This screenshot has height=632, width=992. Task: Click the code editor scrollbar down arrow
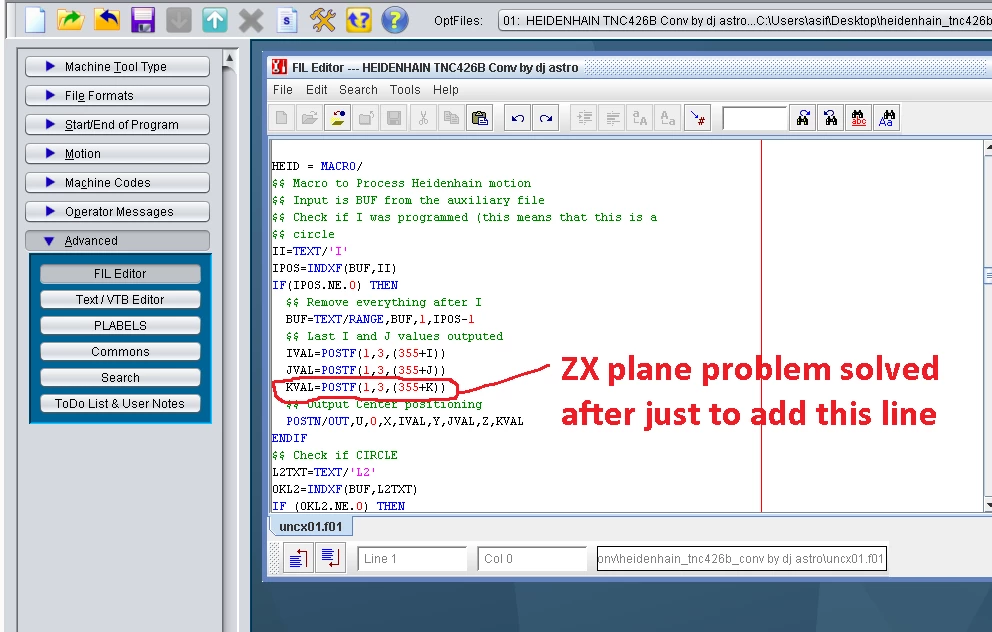988,505
